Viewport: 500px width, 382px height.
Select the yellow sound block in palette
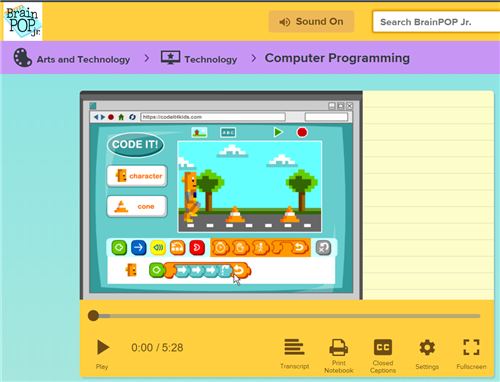(x=158, y=248)
